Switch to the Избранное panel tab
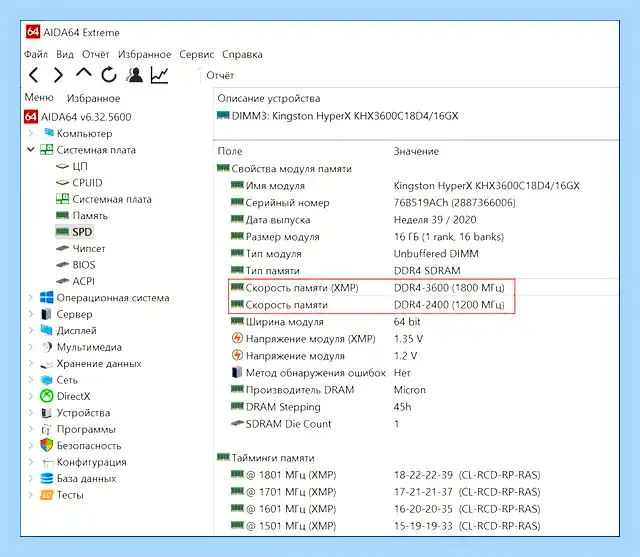 93,98
